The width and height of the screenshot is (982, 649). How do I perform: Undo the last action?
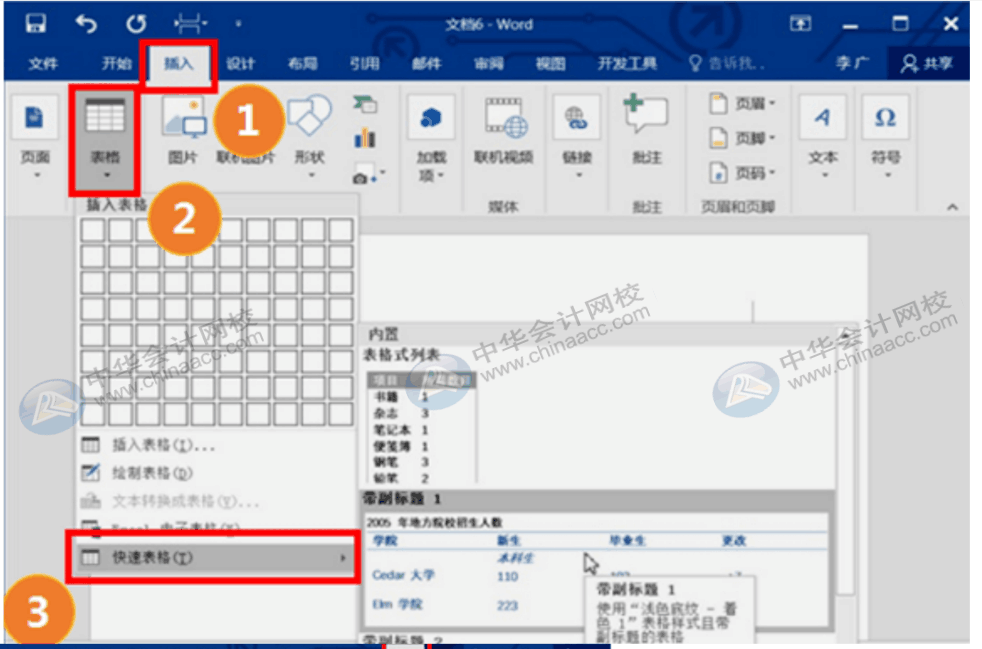[86, 24]
